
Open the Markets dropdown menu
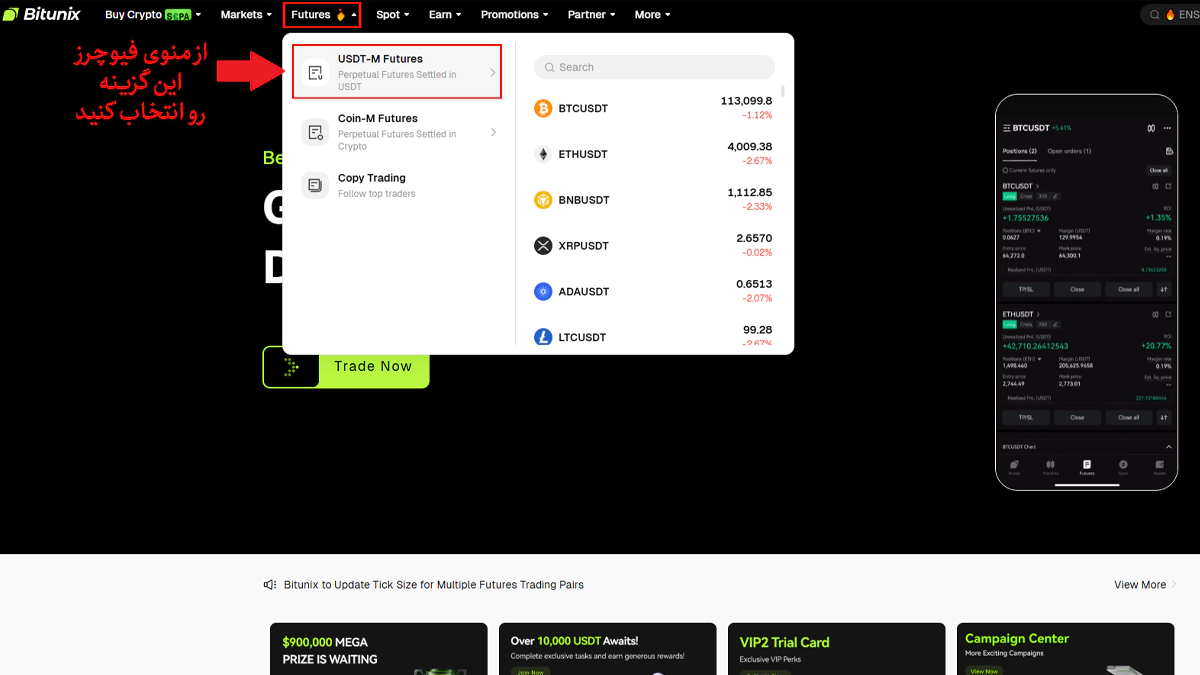tap(246, 15)
